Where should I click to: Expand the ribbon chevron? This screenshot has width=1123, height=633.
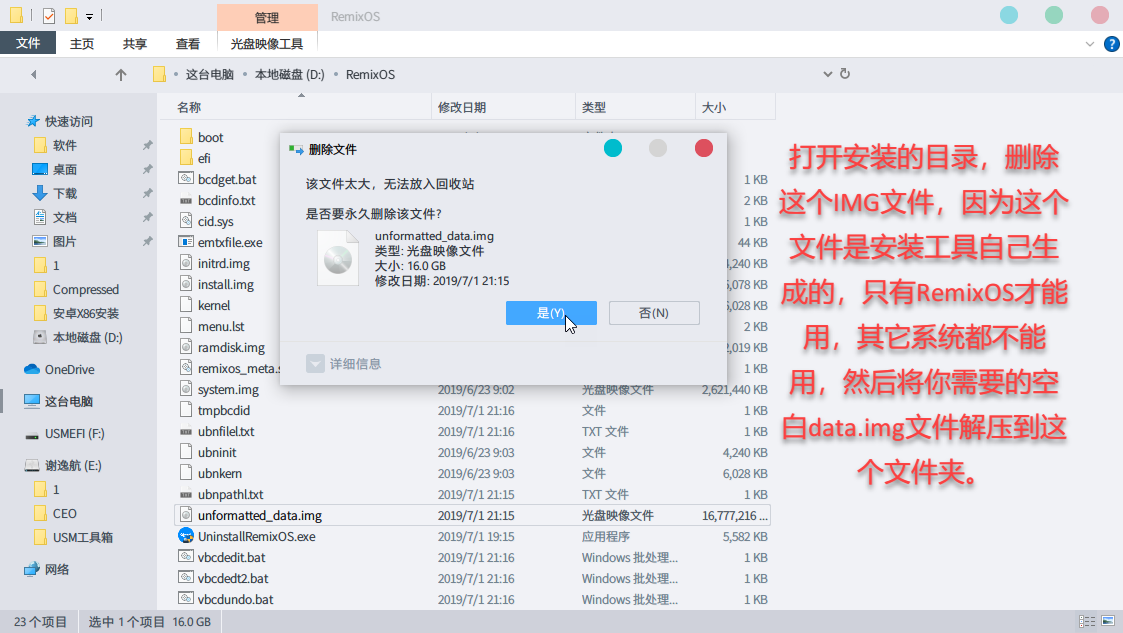tap(1089, 44)
